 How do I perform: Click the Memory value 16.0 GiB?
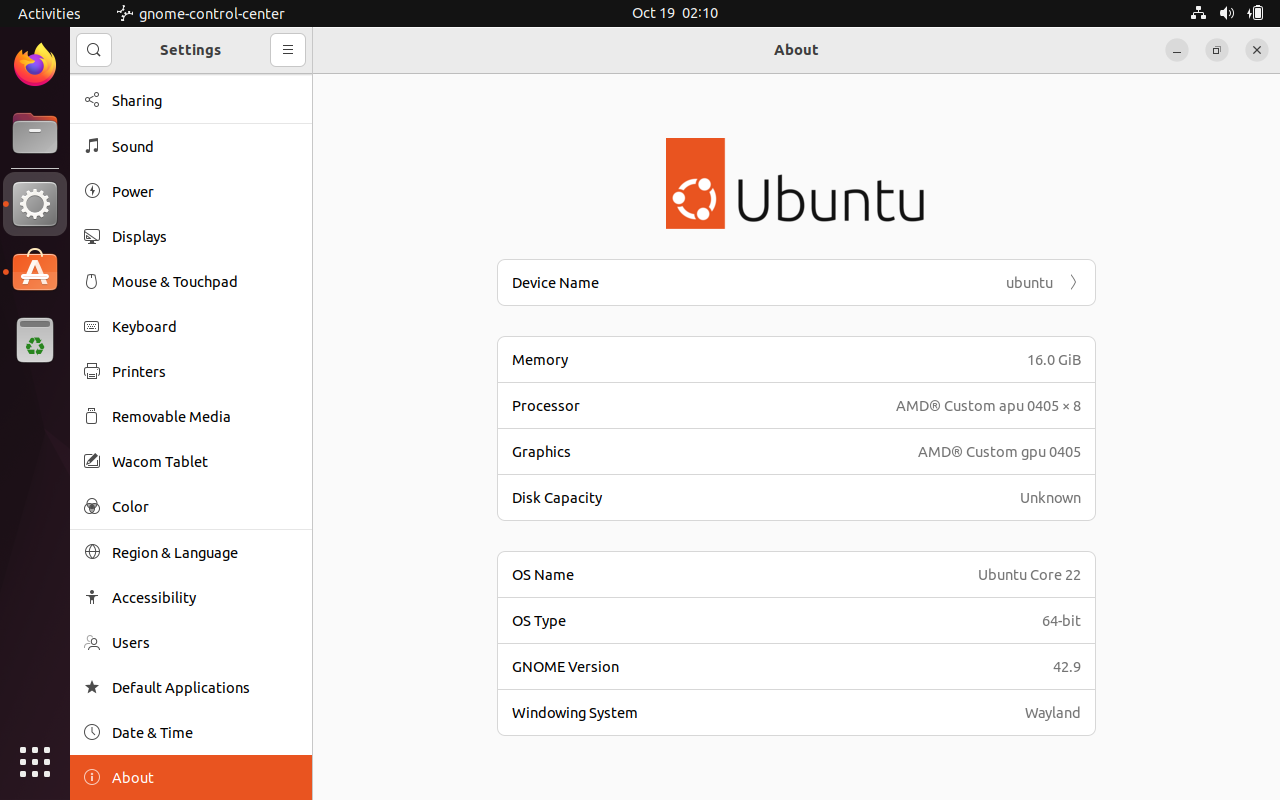point(1054,360)
